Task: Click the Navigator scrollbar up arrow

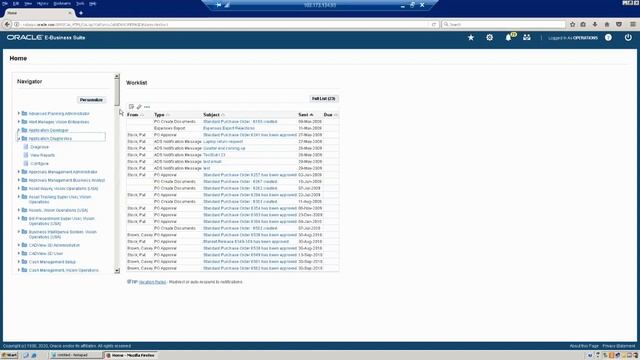Action: (x=117, y=76)
